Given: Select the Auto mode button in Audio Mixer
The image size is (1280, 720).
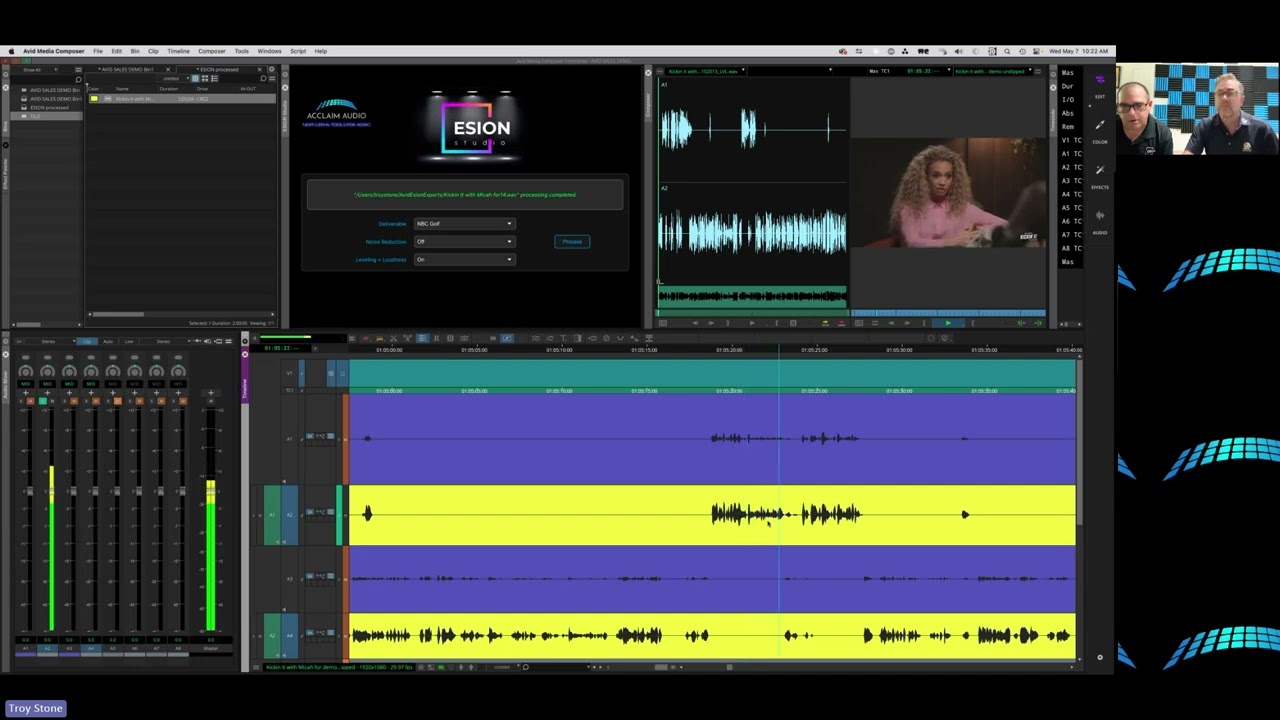Looking at the screenshot, I should (108, 342).
